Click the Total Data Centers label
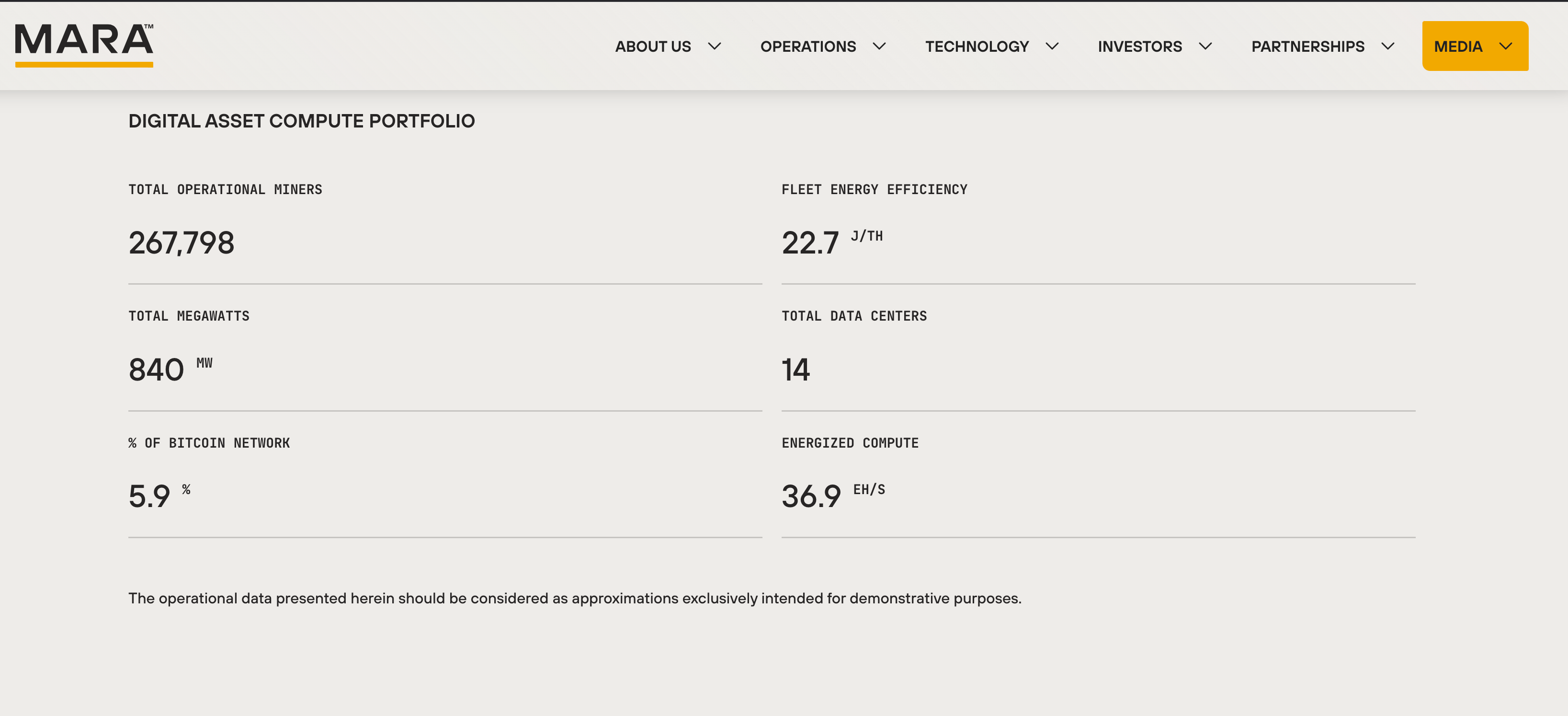The width and height of the screenshot is (1568, 716). [x=854, y=316]
